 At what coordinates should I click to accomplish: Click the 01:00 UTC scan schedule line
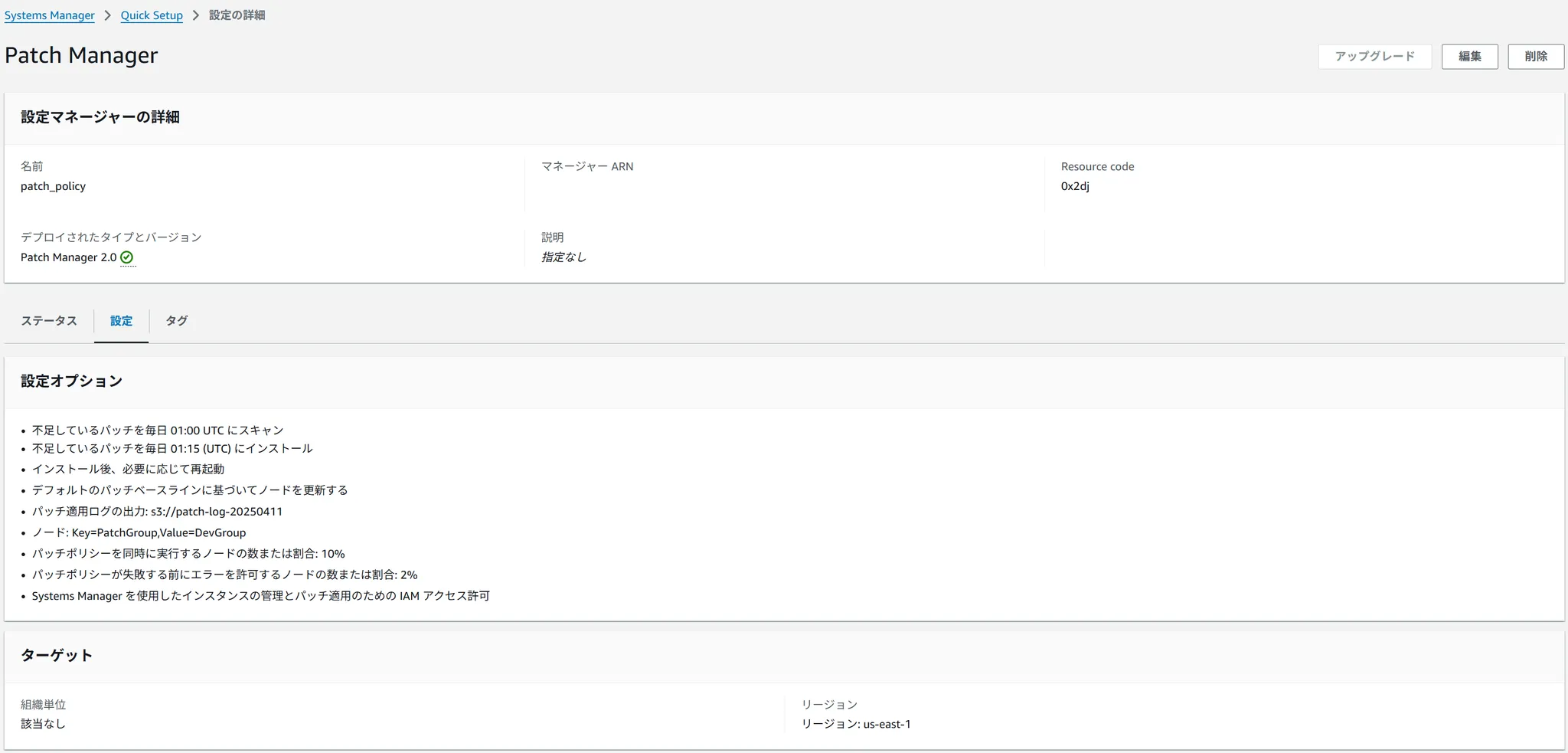tap(158, 431)
